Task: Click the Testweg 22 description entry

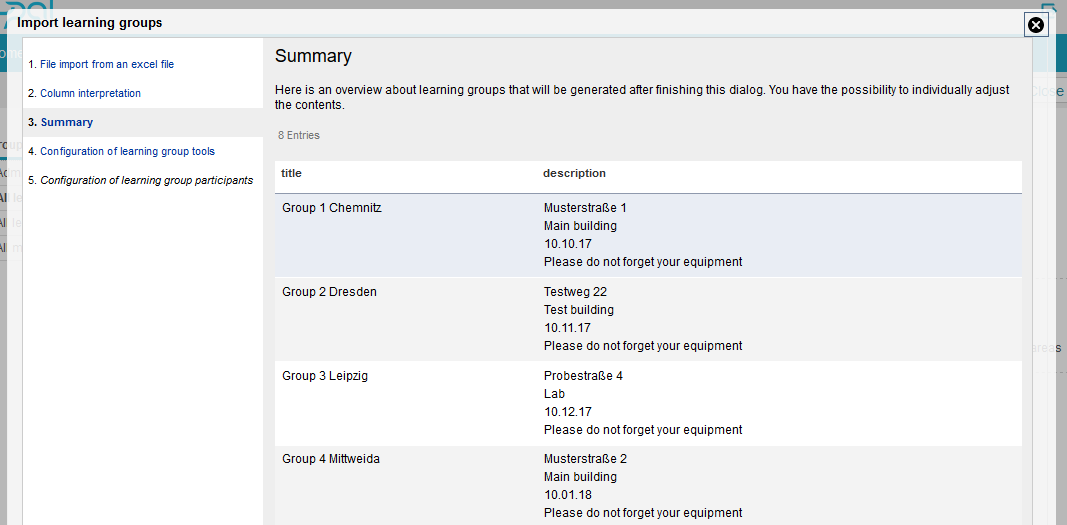Action: click(575, 292)
